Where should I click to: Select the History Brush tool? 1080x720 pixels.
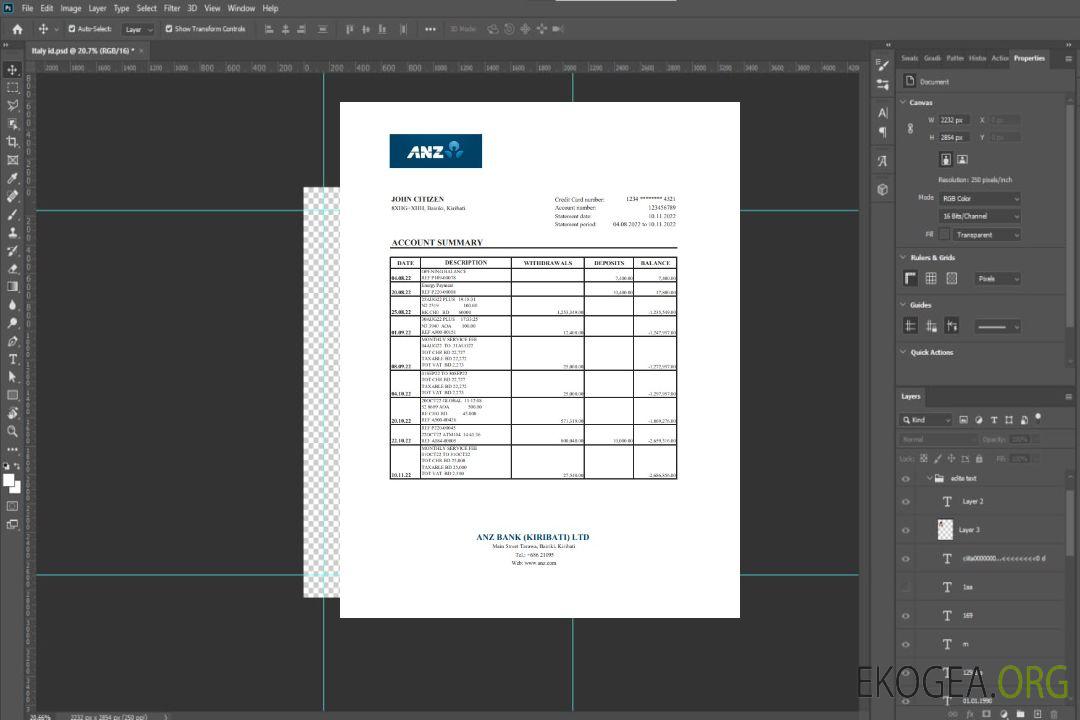tap(12, 251)
